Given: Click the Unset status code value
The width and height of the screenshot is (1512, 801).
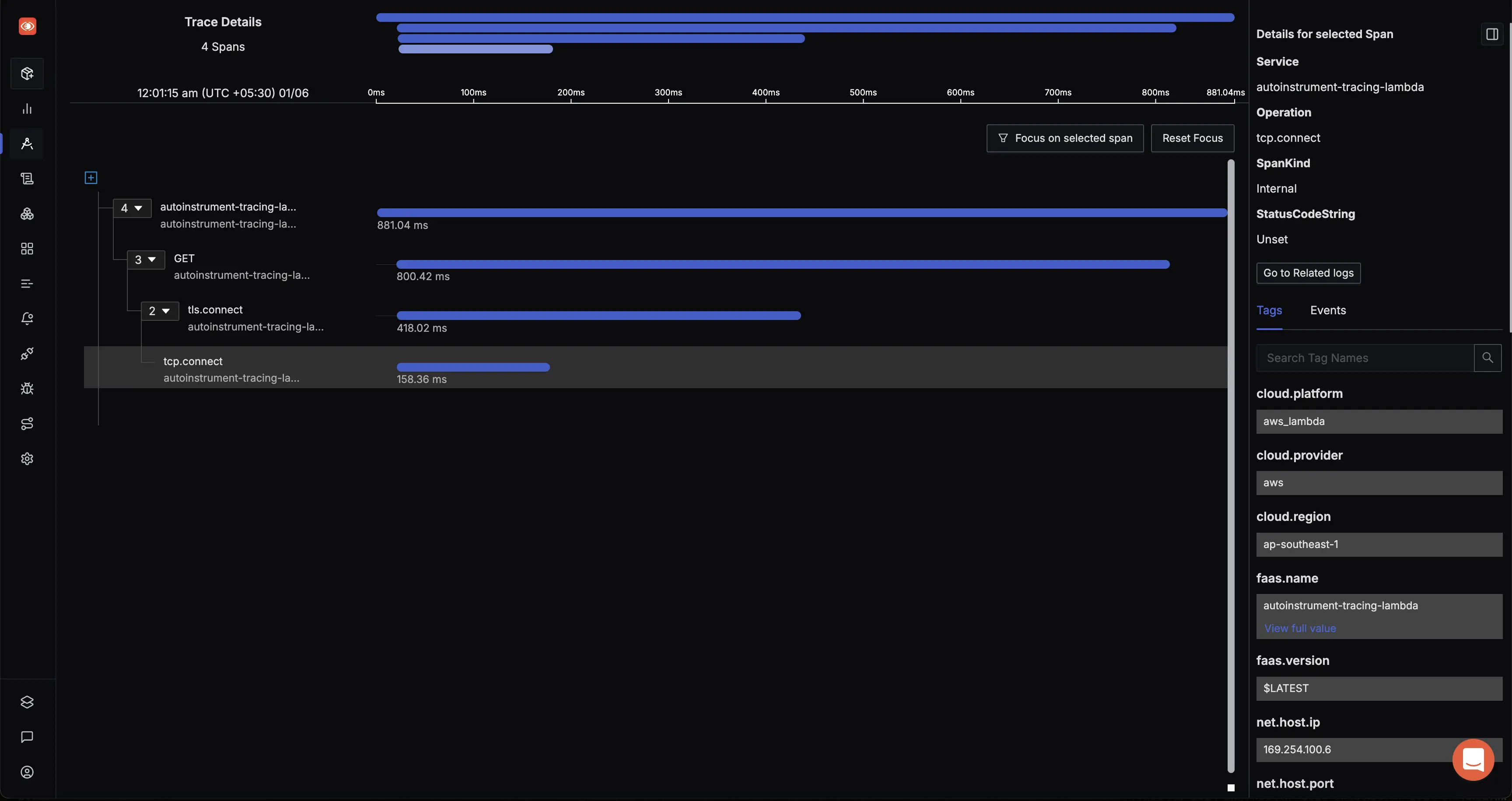Looking at the screenshot, I should pyautogui.click(x=1272, y=239).
